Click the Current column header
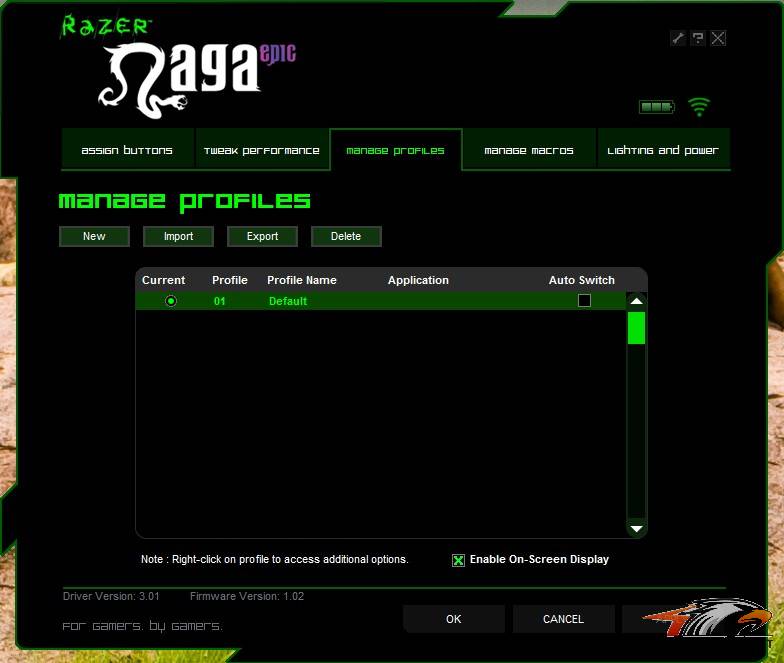Viewport: 784px width, 663px height. (x=164, y=280)
